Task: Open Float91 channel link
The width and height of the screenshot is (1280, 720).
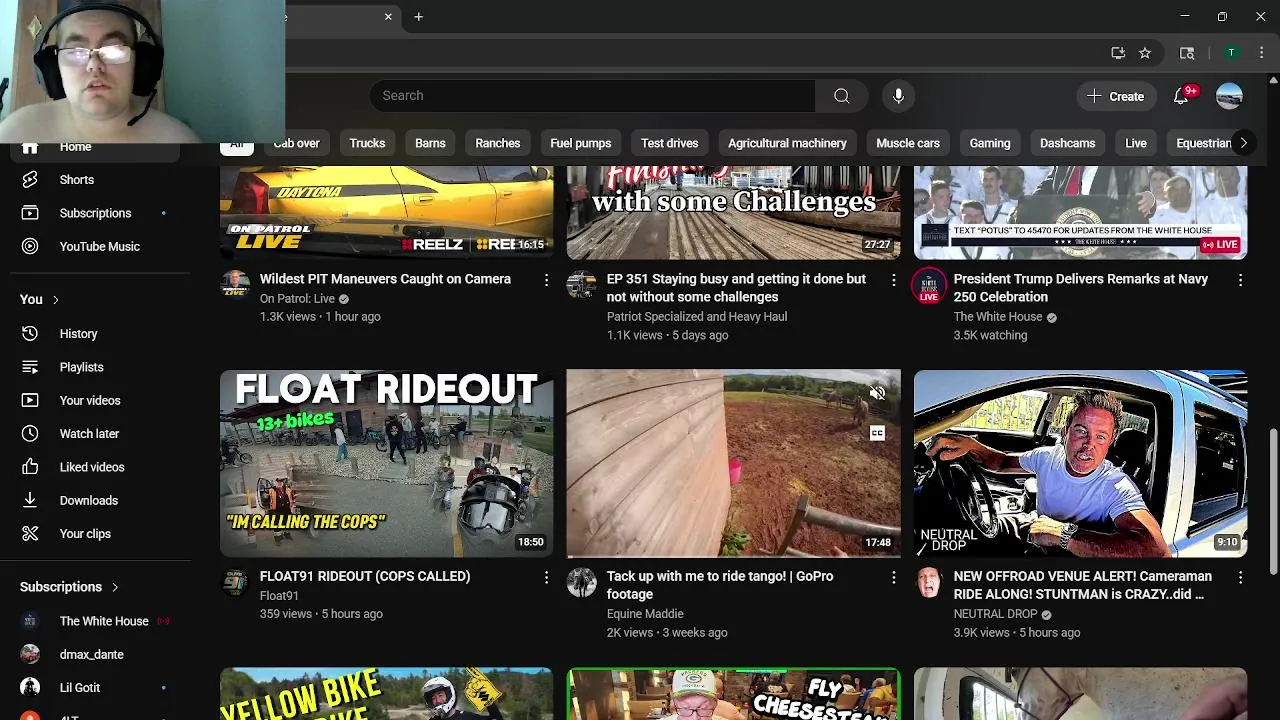Action: click(x=279, y=595)
